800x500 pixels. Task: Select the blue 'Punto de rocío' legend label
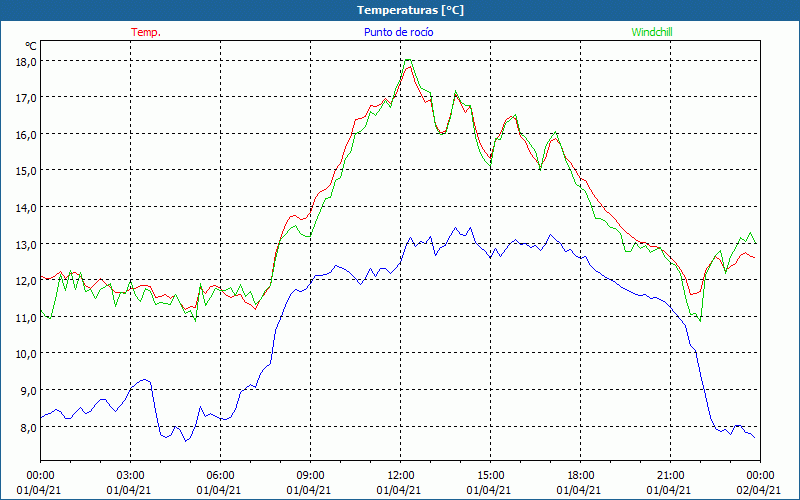pos(398,32)
